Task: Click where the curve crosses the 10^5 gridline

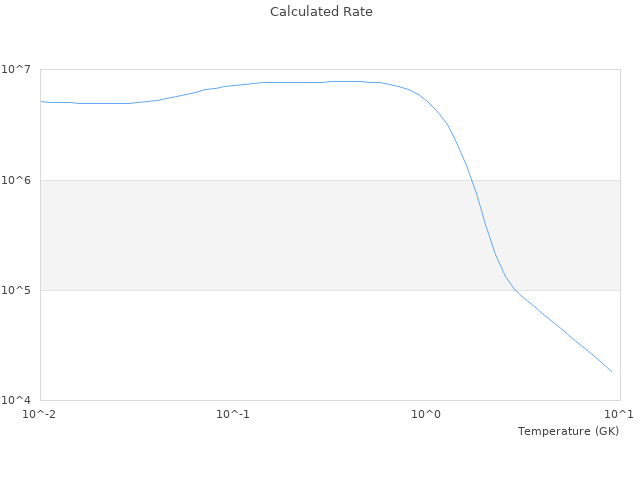Action: (x=513, y=290)
